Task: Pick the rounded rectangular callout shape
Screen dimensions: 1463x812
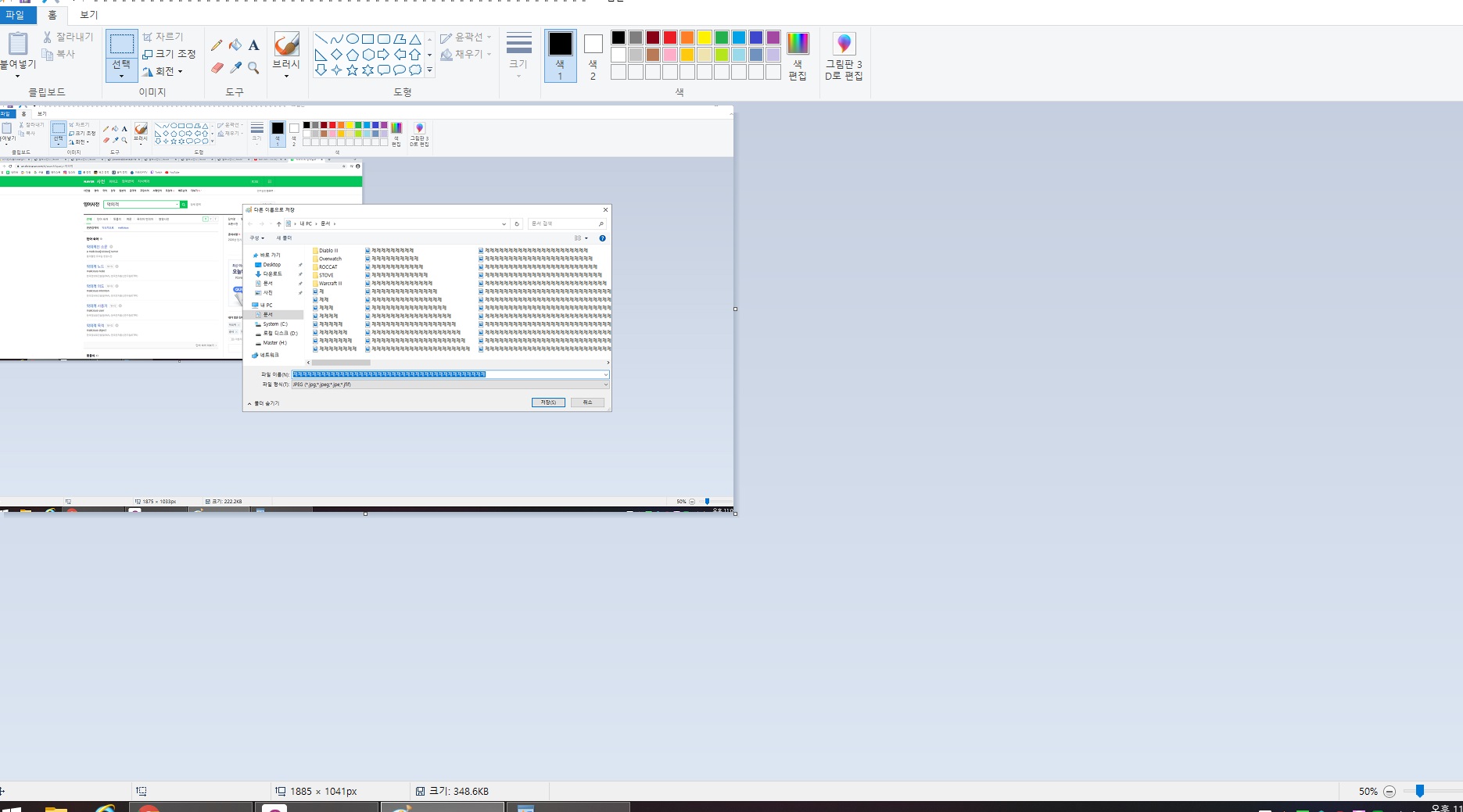Action: pyautogui.click(x=383, y=70)
